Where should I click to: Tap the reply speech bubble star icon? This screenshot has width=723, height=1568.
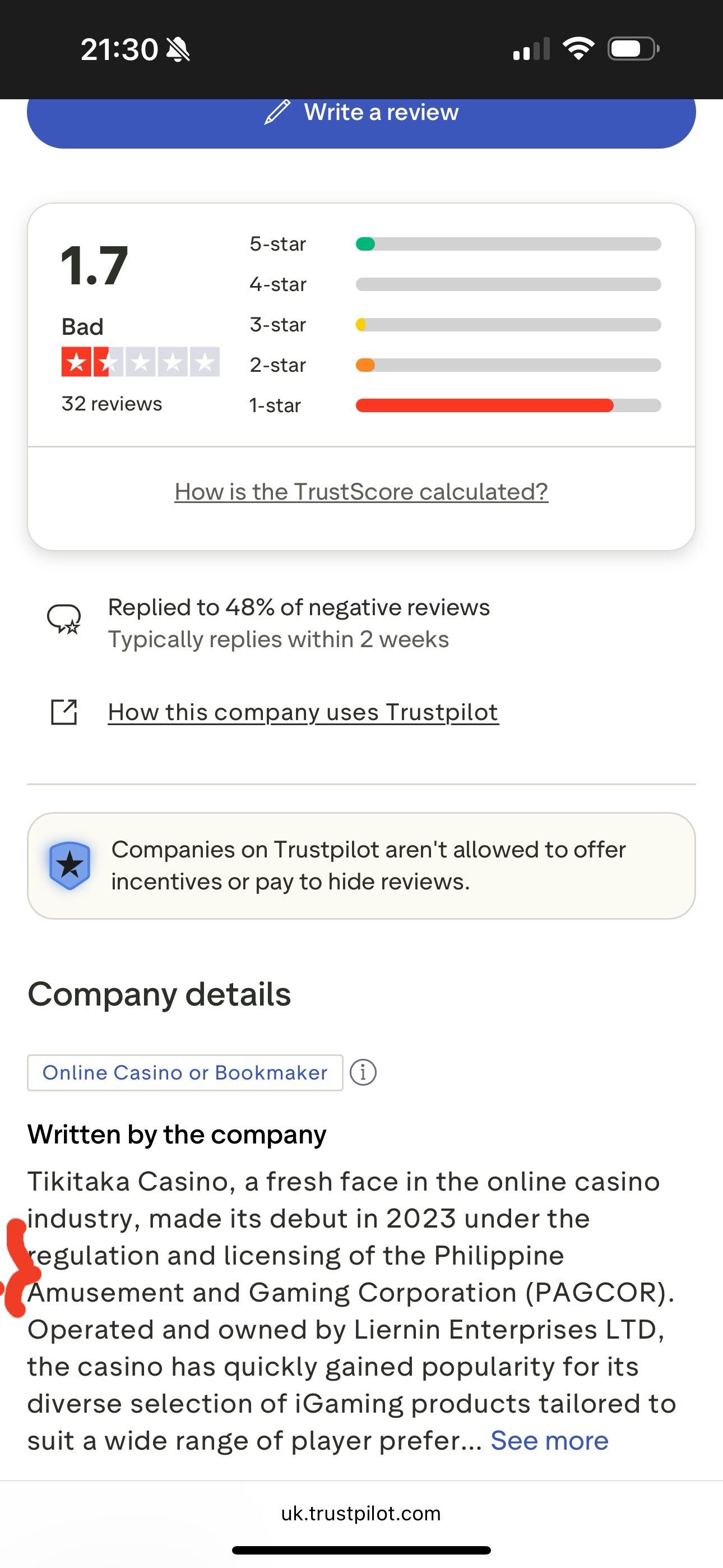[64, 619]
